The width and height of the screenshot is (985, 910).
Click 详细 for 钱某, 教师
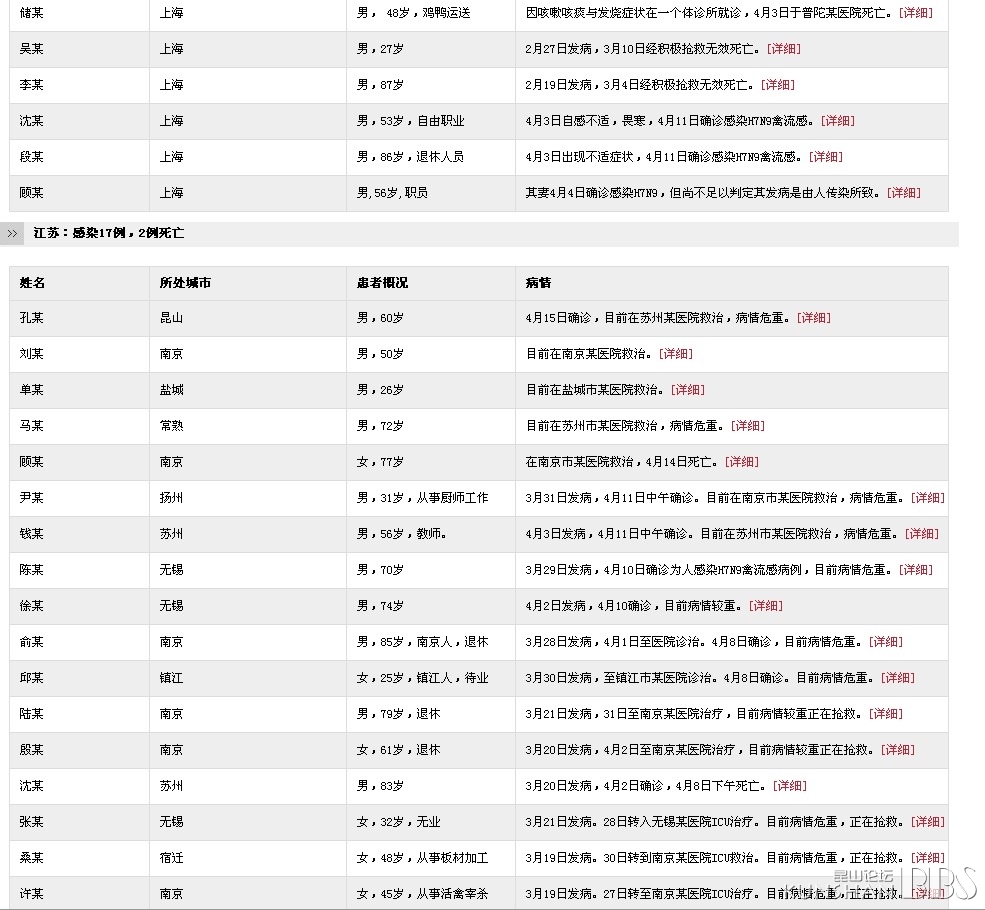[921, 534]
